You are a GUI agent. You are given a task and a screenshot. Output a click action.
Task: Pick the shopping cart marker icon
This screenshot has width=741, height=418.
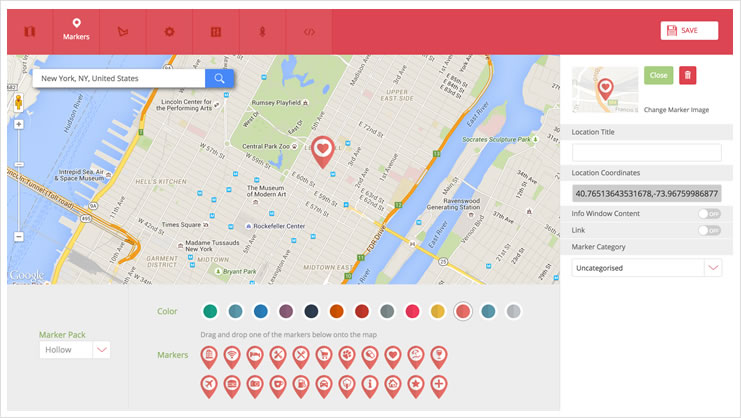coord(323,355)
